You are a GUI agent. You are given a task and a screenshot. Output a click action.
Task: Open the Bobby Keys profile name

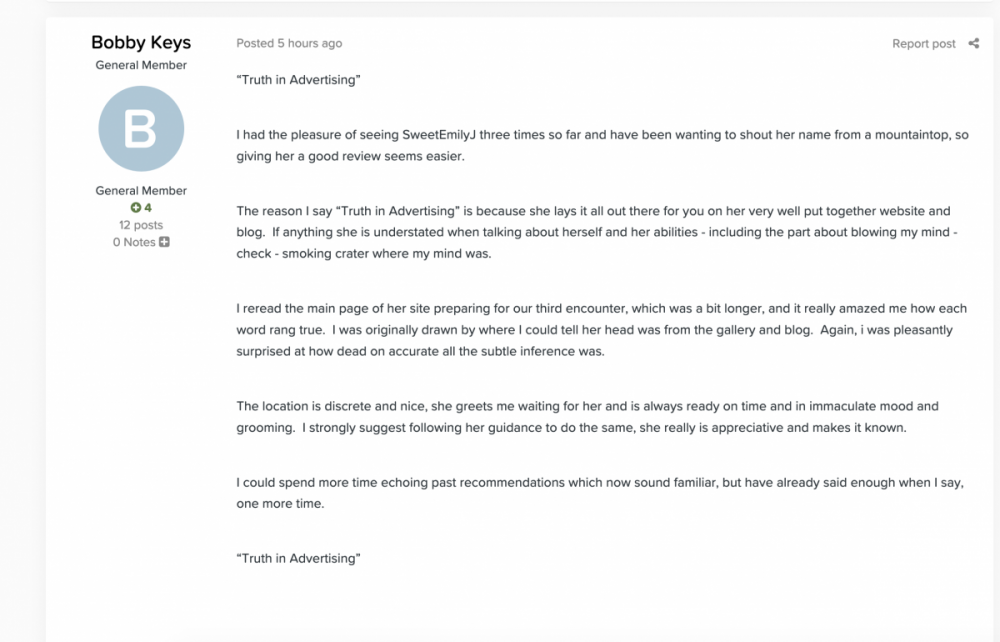(x=141, y=42)
